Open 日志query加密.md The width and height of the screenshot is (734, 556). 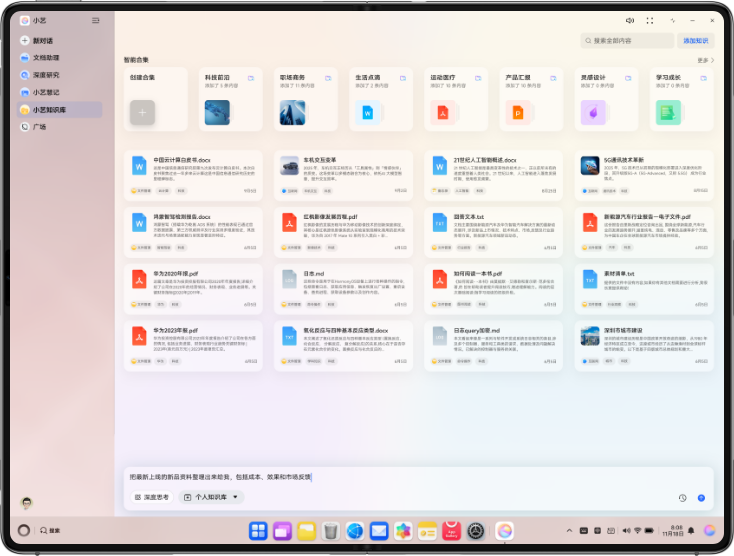pyautogui.click(x=493, y=346)
